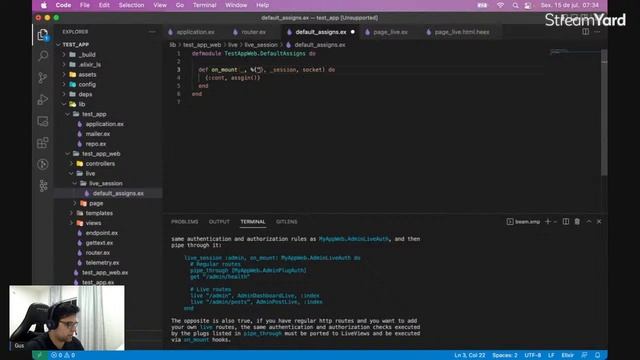Open the tree-shaped activity bar icon

coord(43,186)
